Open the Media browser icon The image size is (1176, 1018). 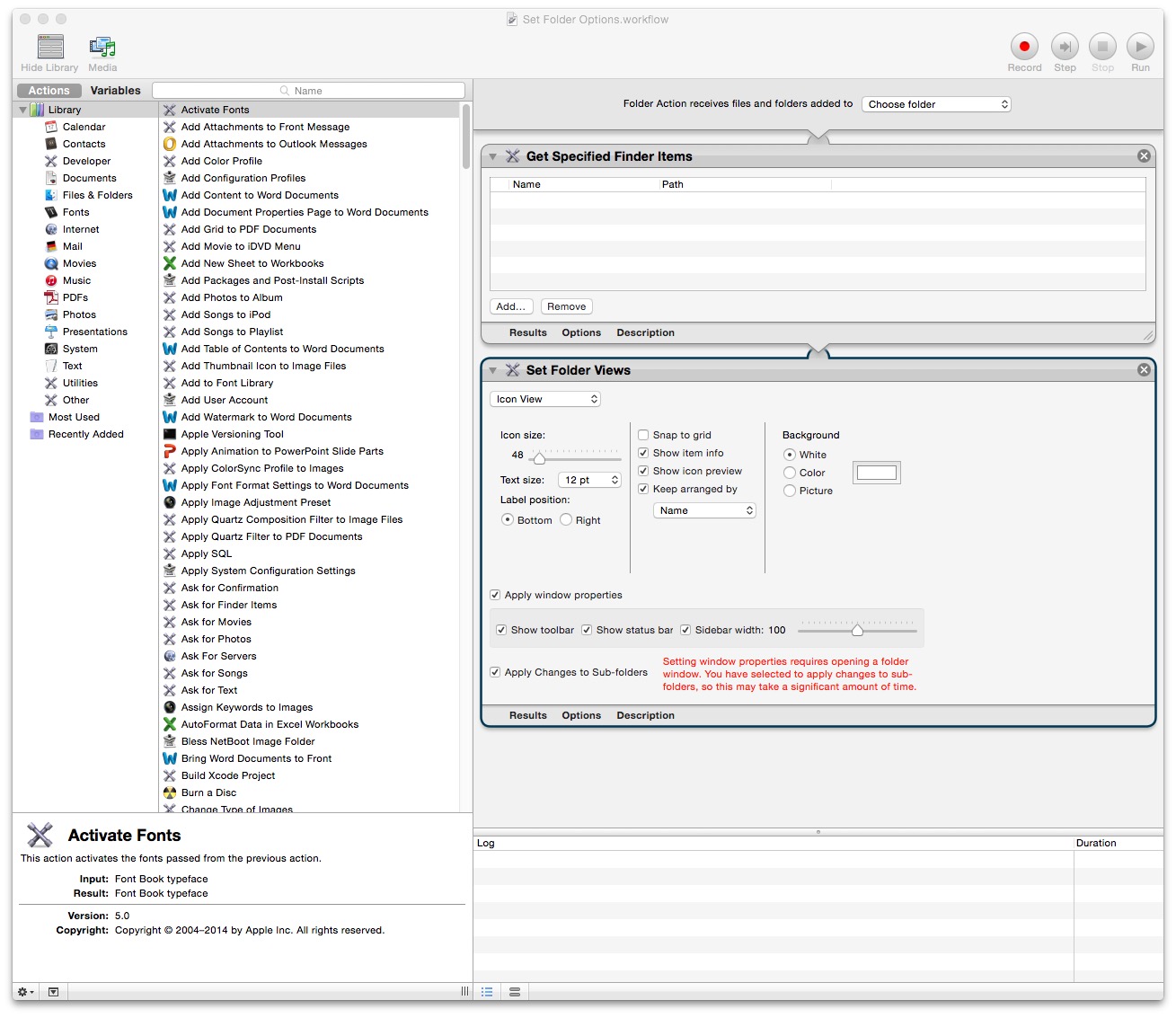pyautogui.click(x=102, y=47)
